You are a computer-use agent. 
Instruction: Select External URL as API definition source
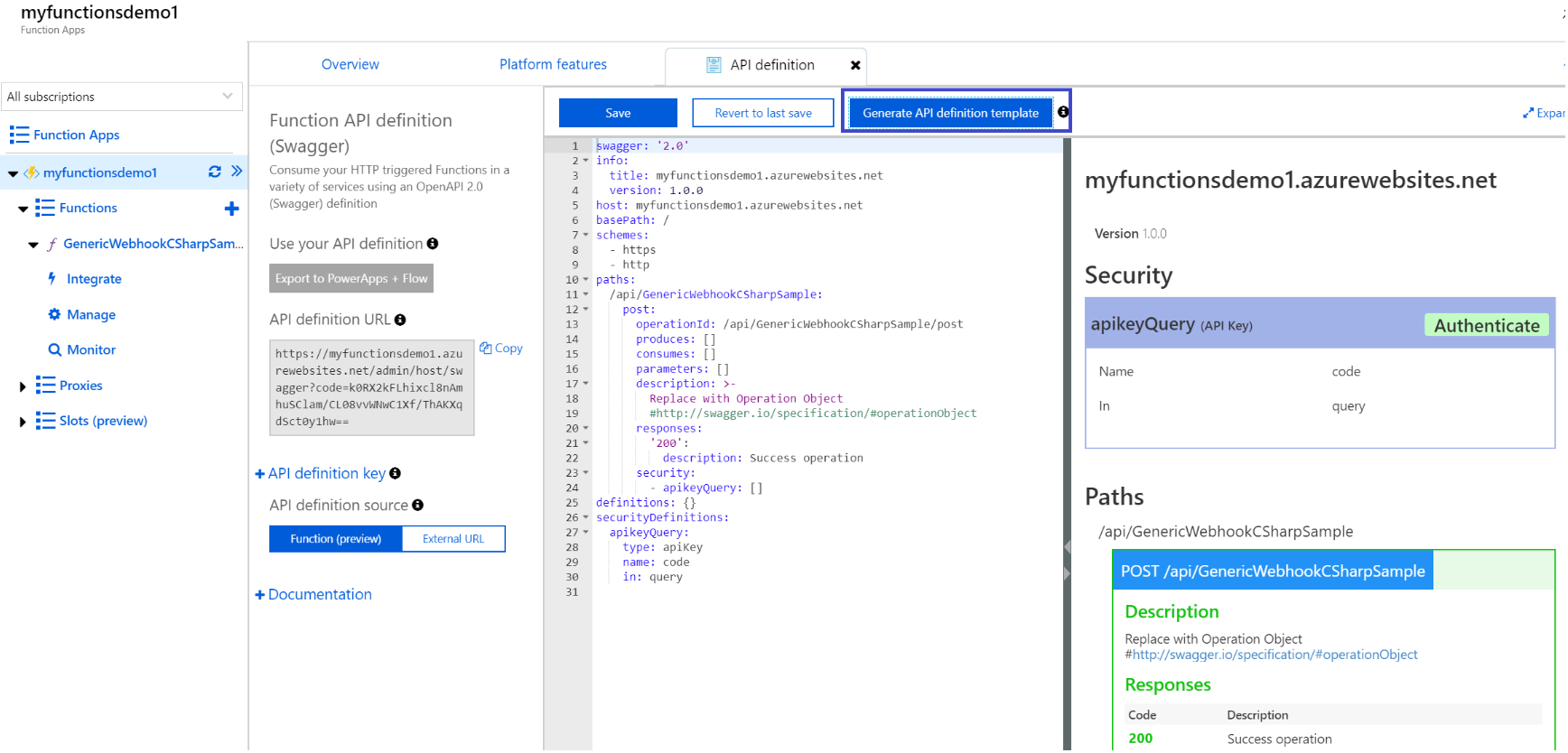(x=453, y=539)
